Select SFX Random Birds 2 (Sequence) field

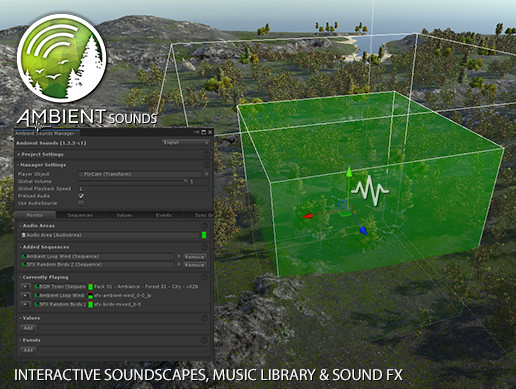click(x=98, y=264)
